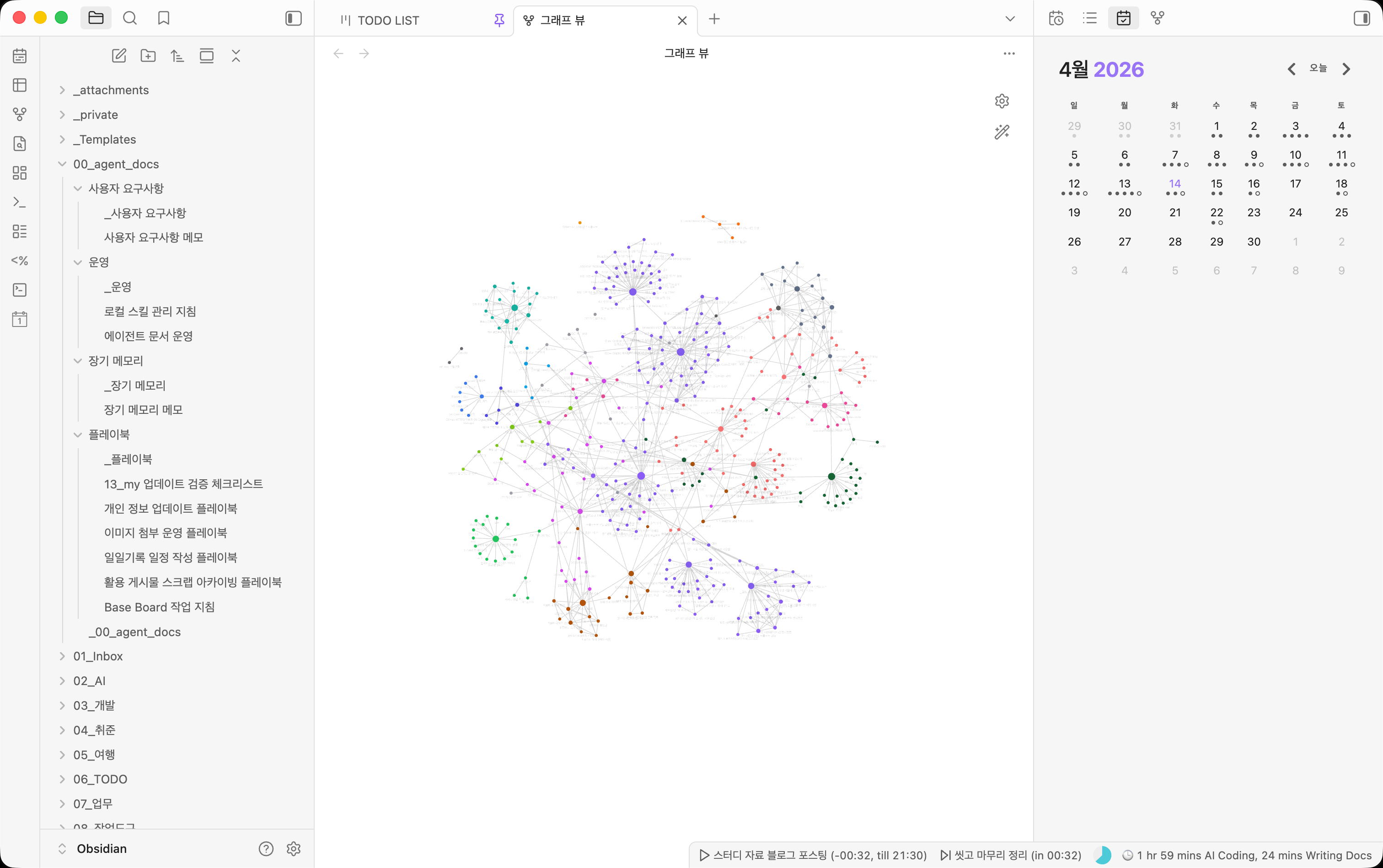
Task: Select April 22 in the calendar
Action: coord(1216,212)
